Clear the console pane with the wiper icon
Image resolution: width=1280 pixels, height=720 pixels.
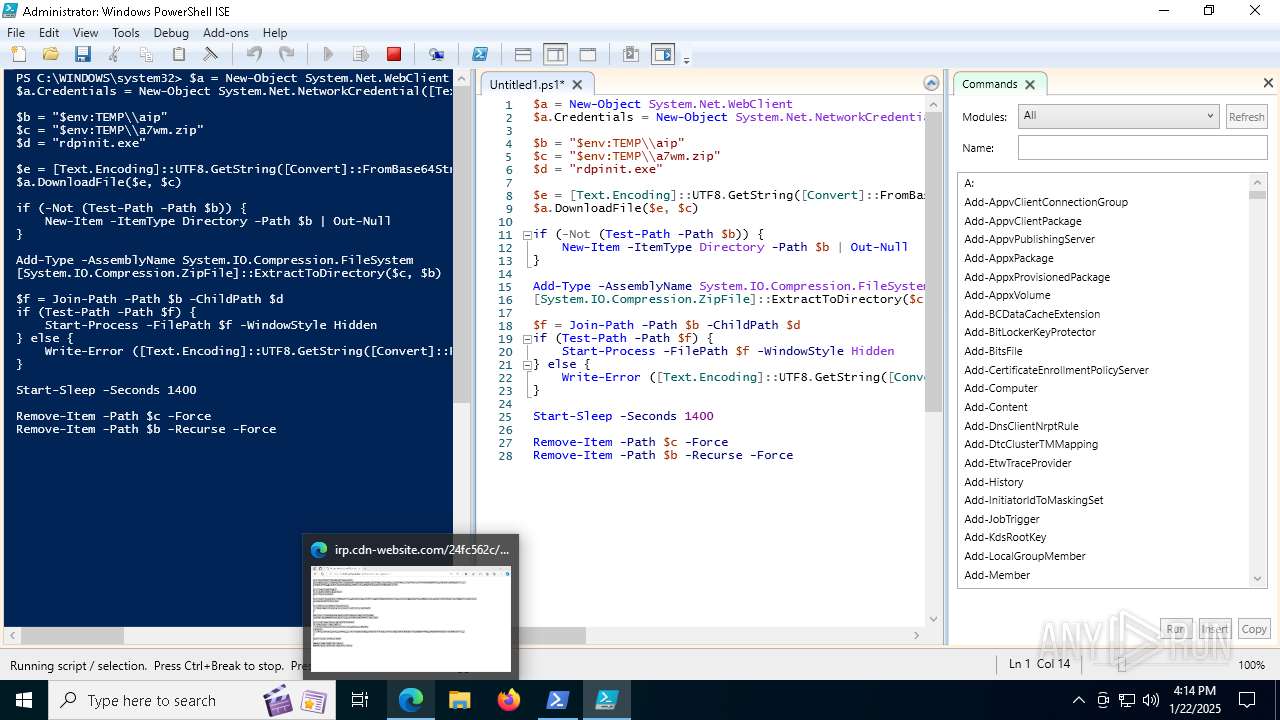[210, 54]
